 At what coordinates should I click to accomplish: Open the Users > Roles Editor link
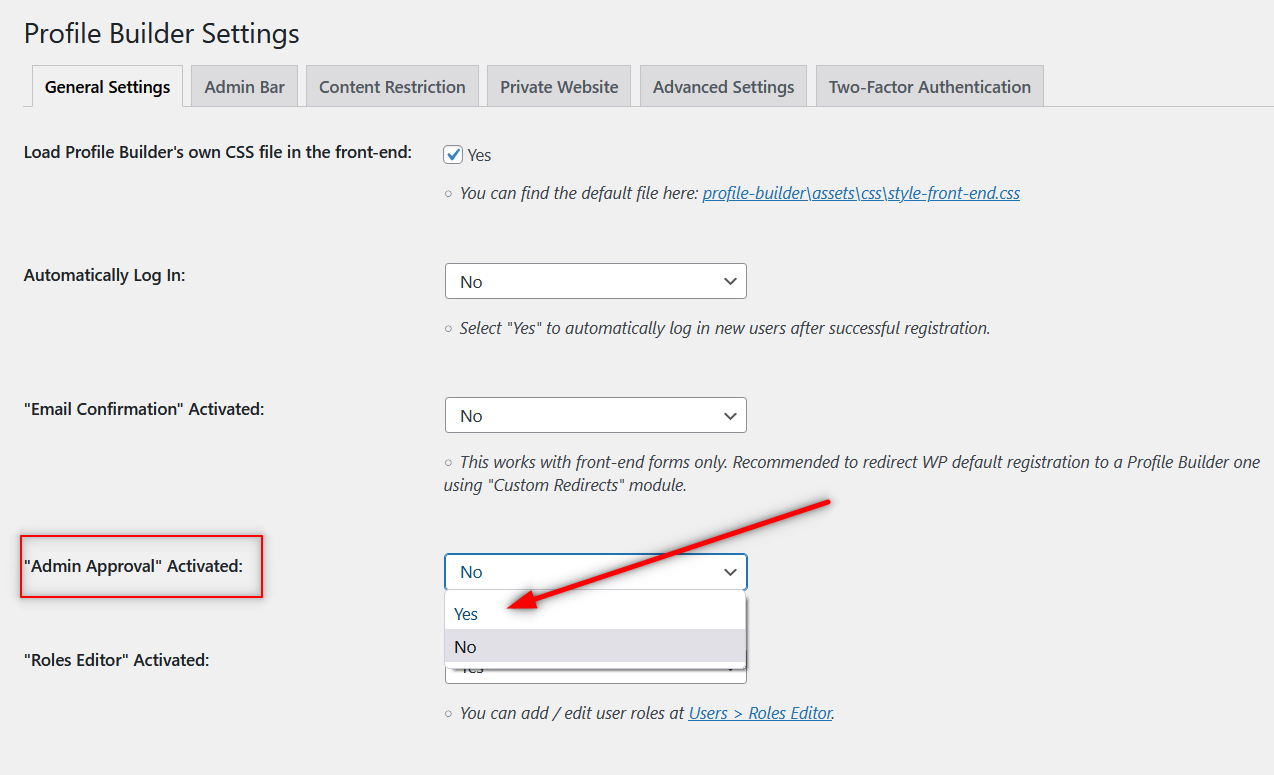(760, 714)
